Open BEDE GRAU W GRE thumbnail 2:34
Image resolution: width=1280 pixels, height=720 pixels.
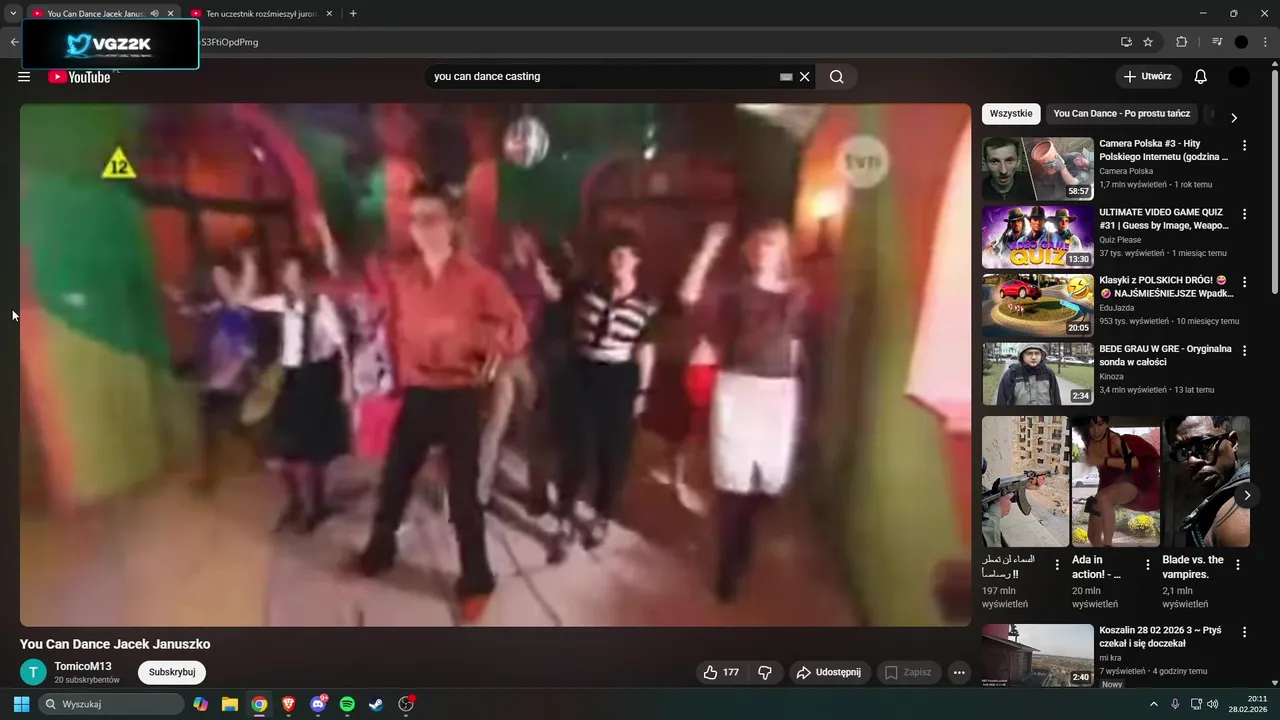(x=1038, y=374)
